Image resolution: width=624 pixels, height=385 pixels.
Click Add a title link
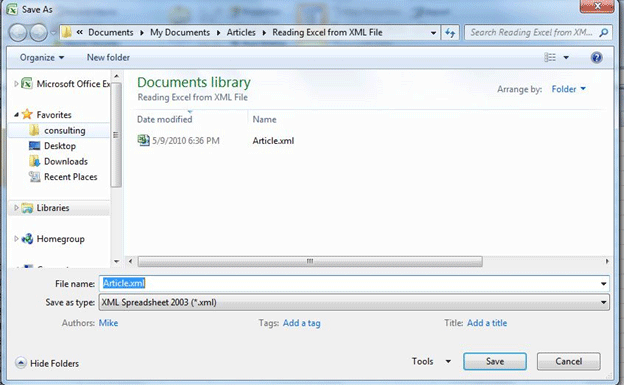(487, 323)
